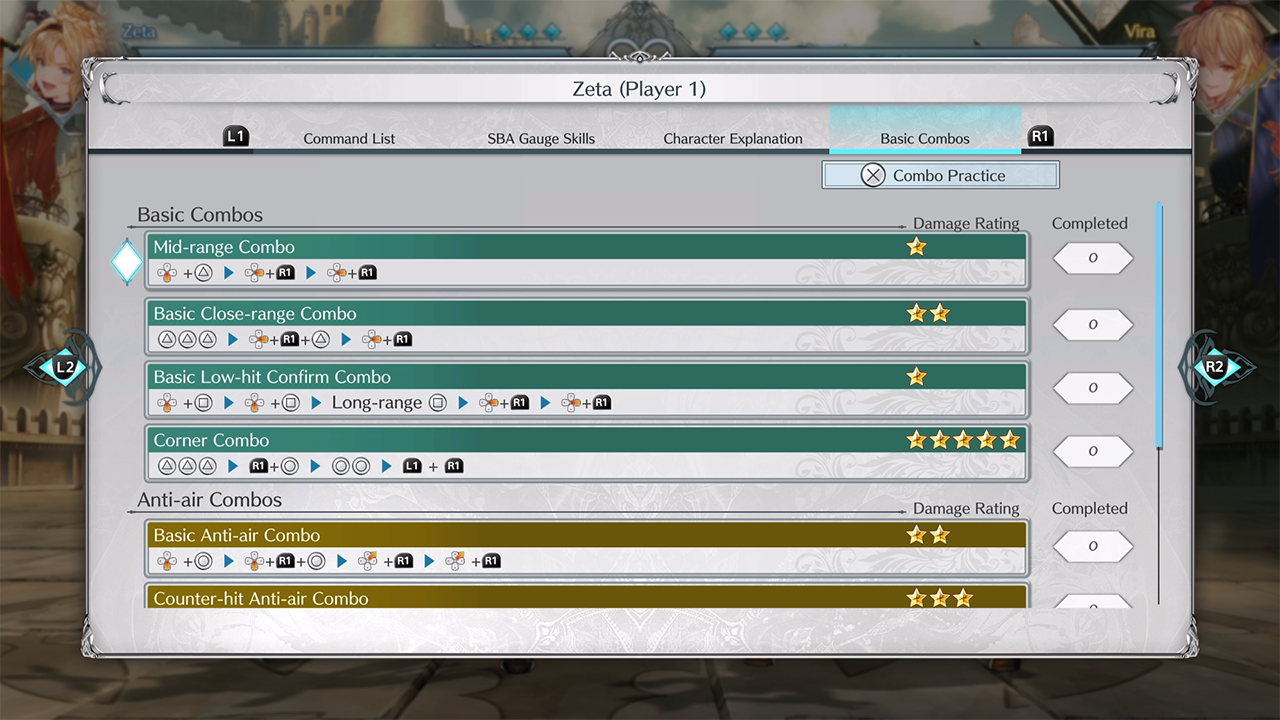This screenshot has height=720, width=1280.
Task: Click the Completed counter for Mid-range Combo
Action: point(1092,258)
